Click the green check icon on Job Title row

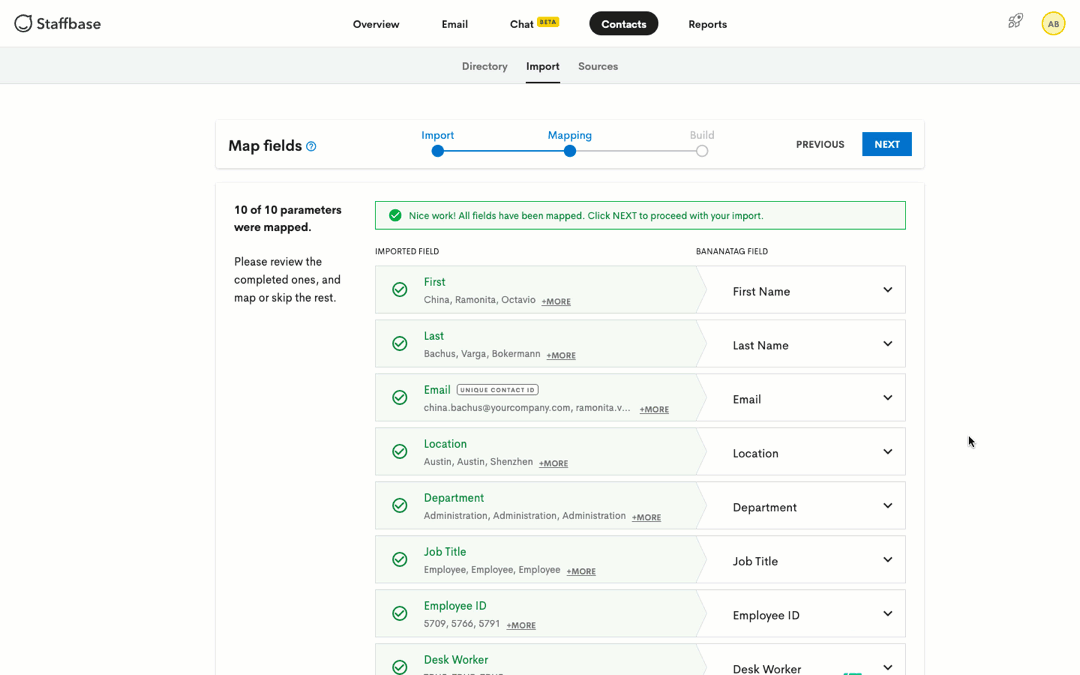(399, 559)
